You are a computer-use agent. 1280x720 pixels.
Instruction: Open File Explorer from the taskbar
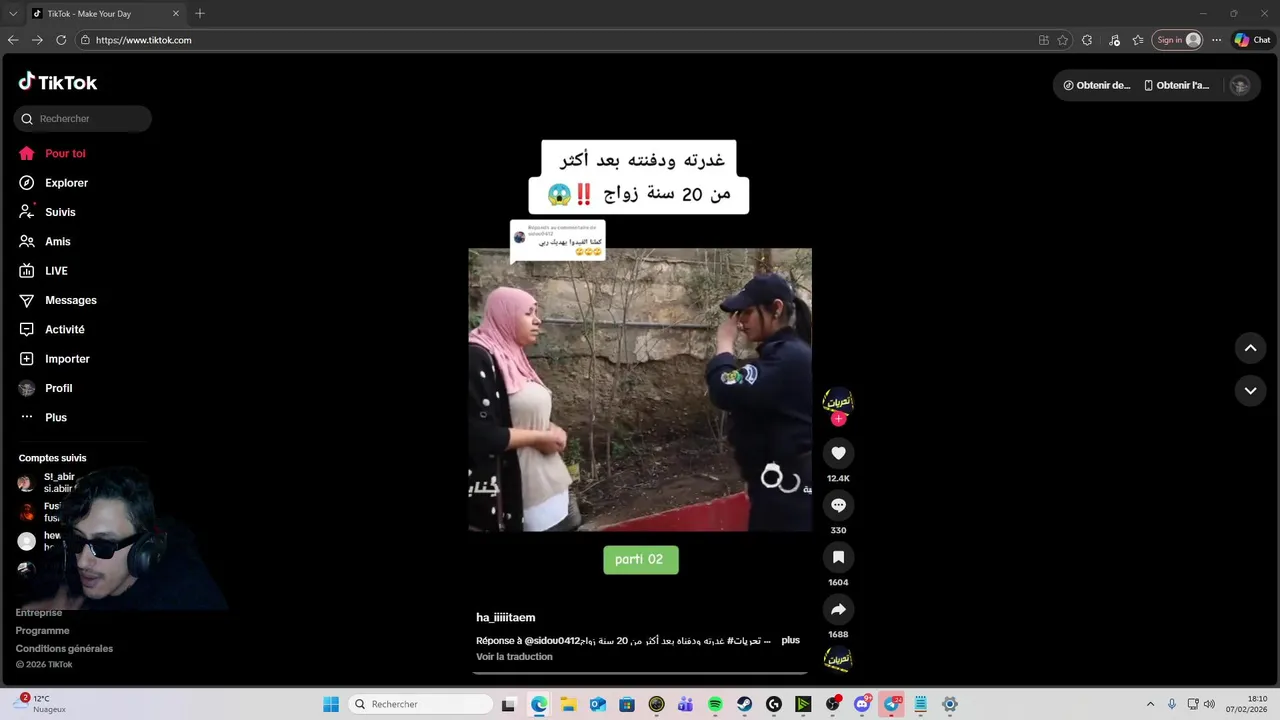[568, 704]
